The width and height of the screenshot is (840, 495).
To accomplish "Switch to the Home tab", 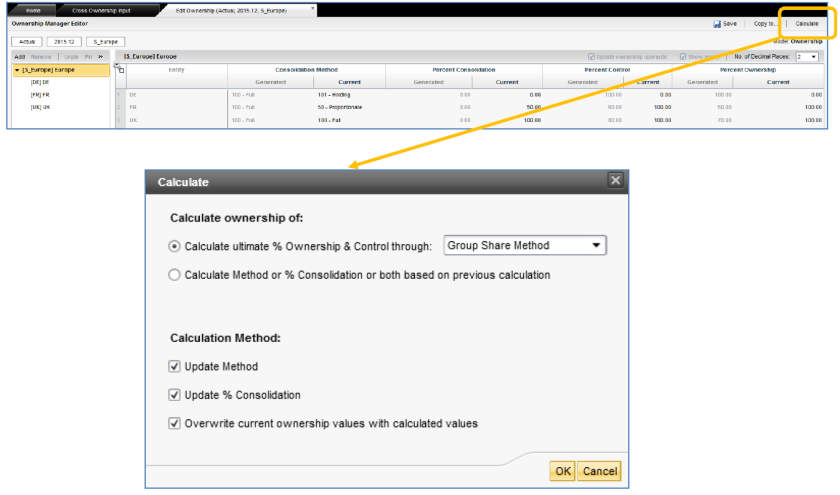I will [x=33, y=9].
